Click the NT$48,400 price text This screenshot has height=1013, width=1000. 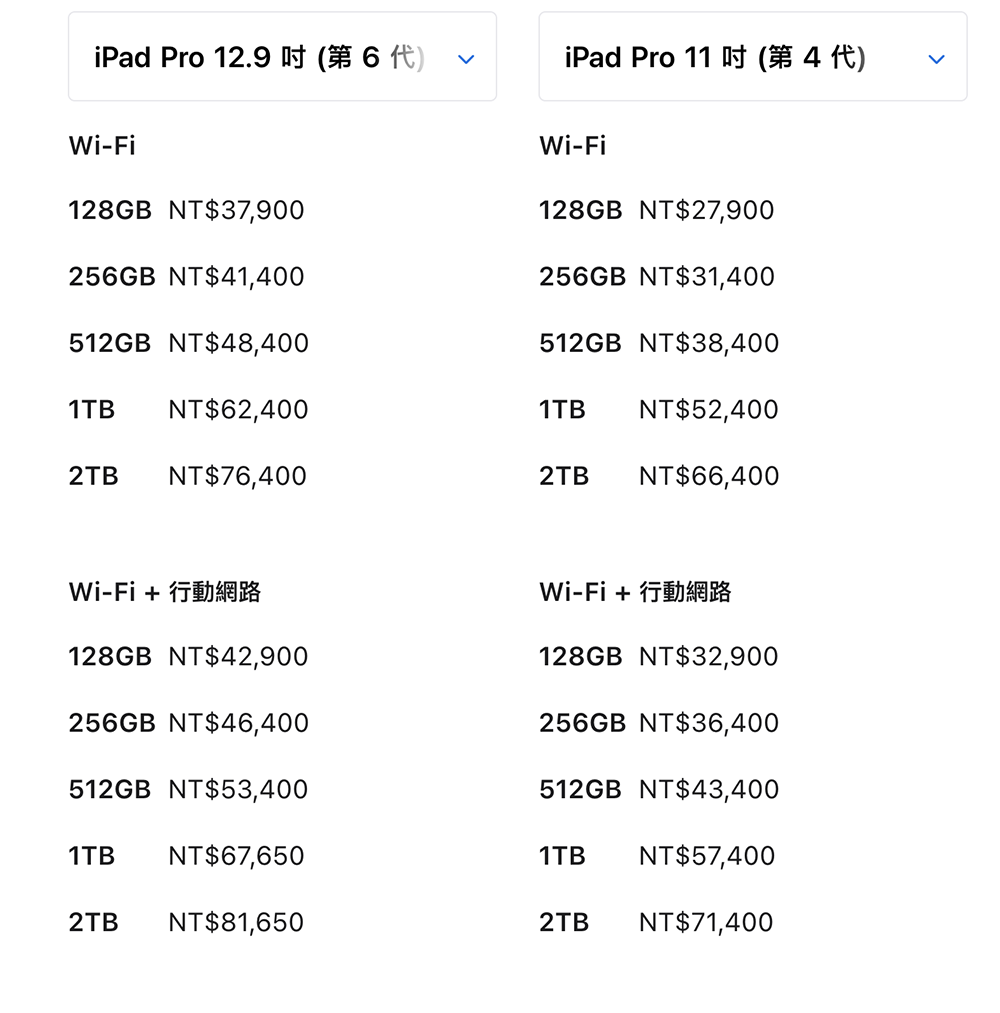[238, 343]
